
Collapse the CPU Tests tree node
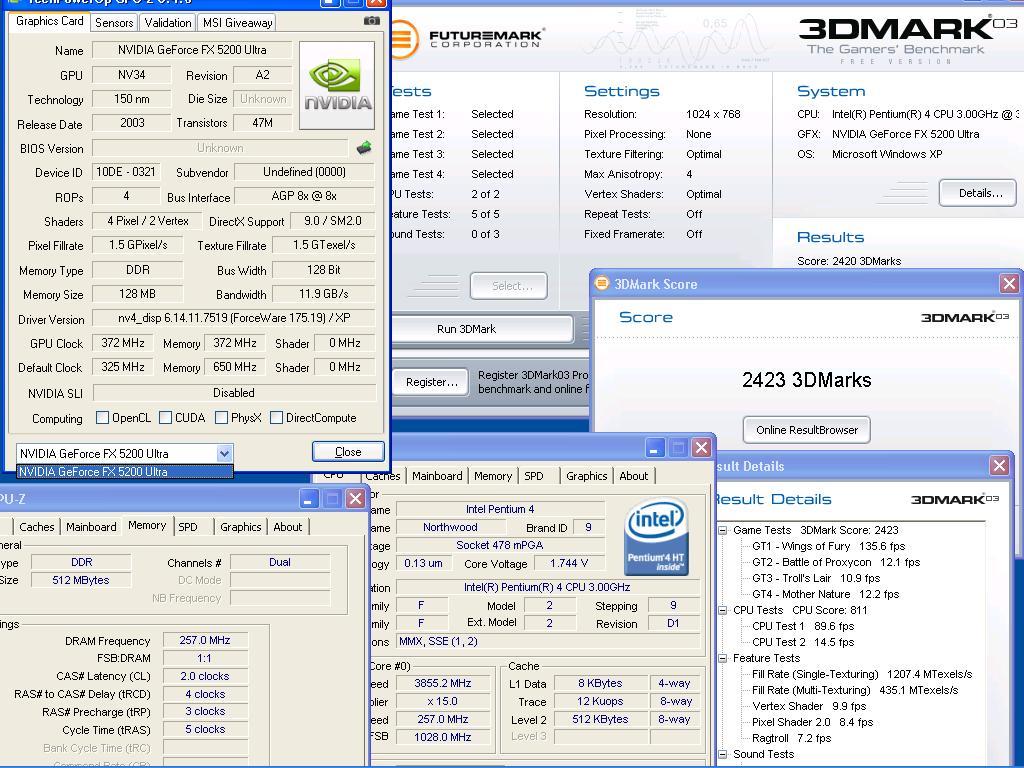[x=723, y=610]
